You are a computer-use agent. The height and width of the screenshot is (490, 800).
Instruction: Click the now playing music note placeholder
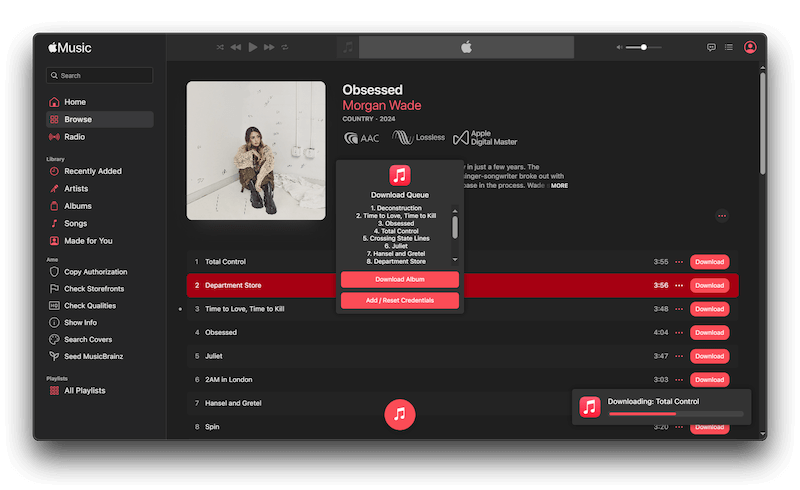click(x=348, y=47)
